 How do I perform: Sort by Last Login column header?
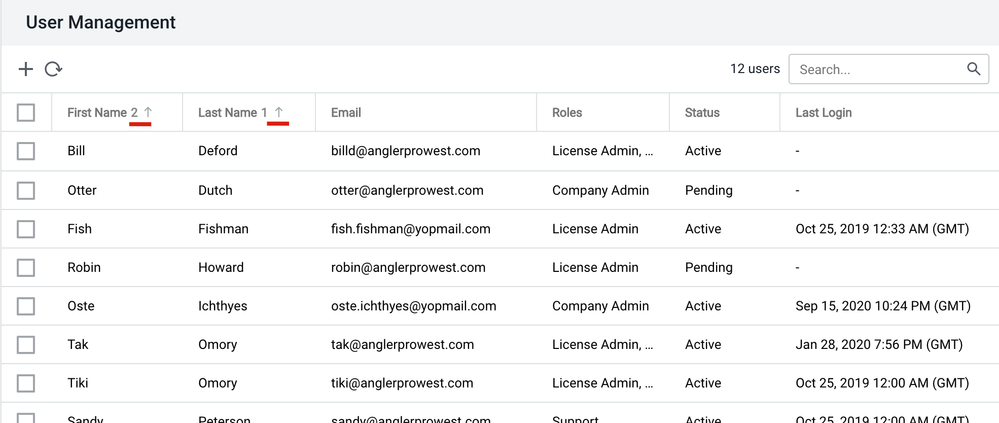pyautogui.click(x=824, y=113)
